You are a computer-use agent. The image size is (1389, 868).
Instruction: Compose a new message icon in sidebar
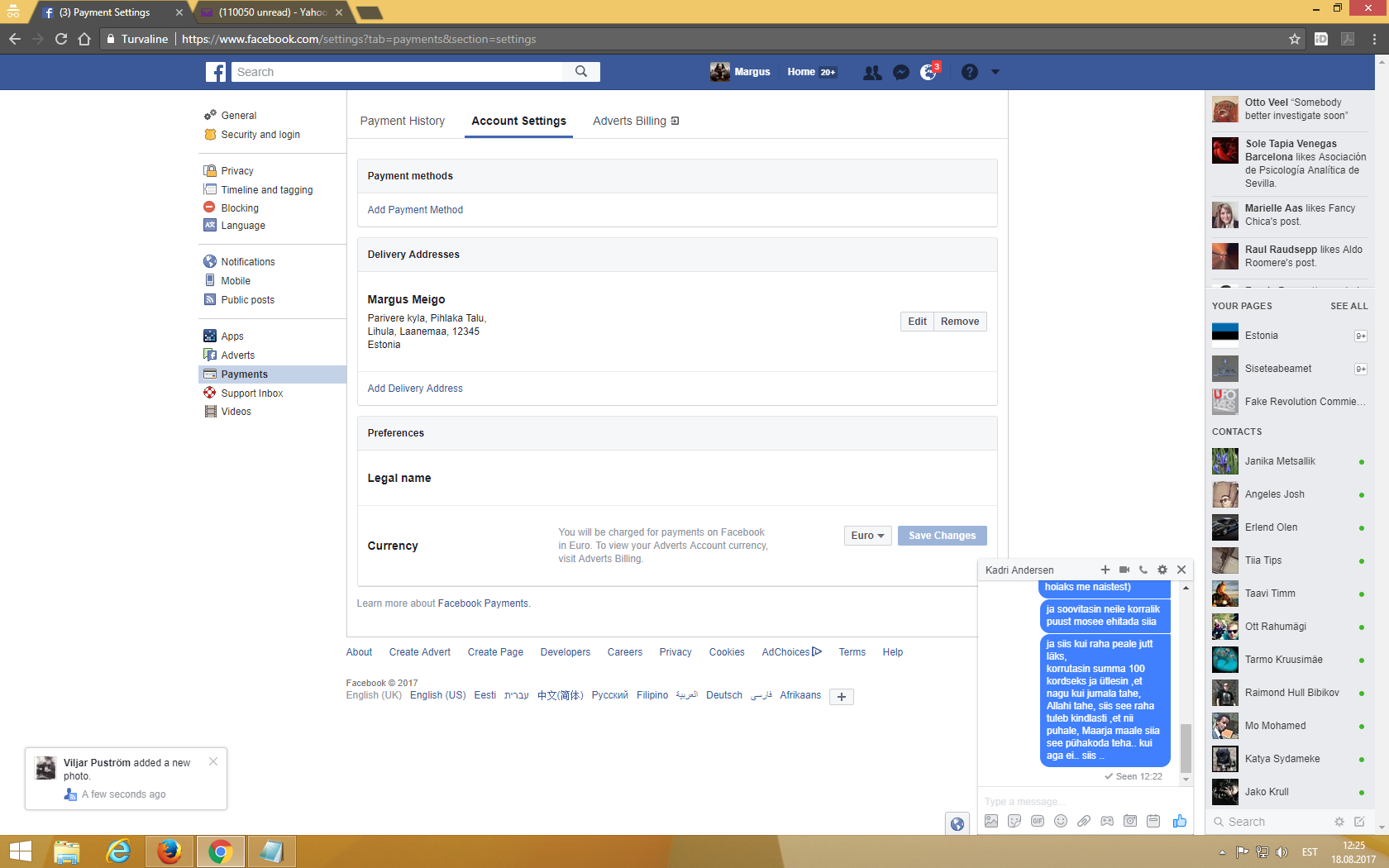[1359, 822]
